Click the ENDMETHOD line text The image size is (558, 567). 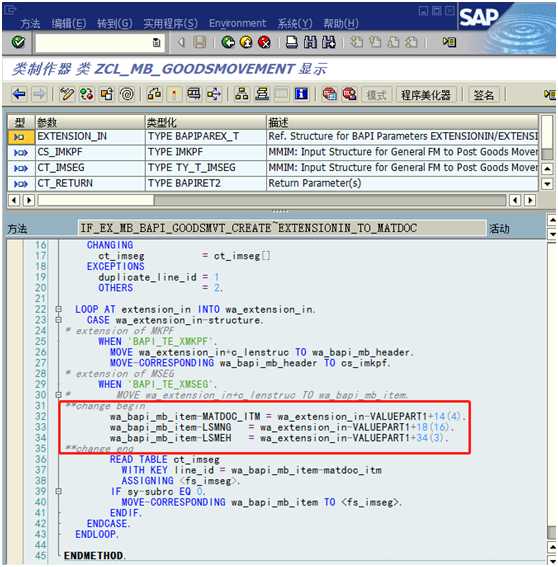[94, 555]
